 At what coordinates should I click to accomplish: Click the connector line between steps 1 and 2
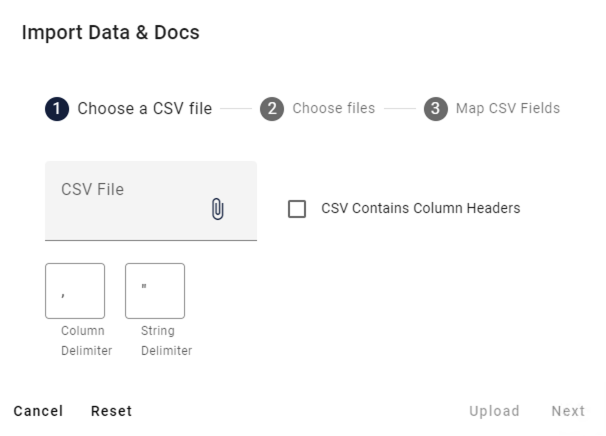pyautogui.click(x=236, y=109)
